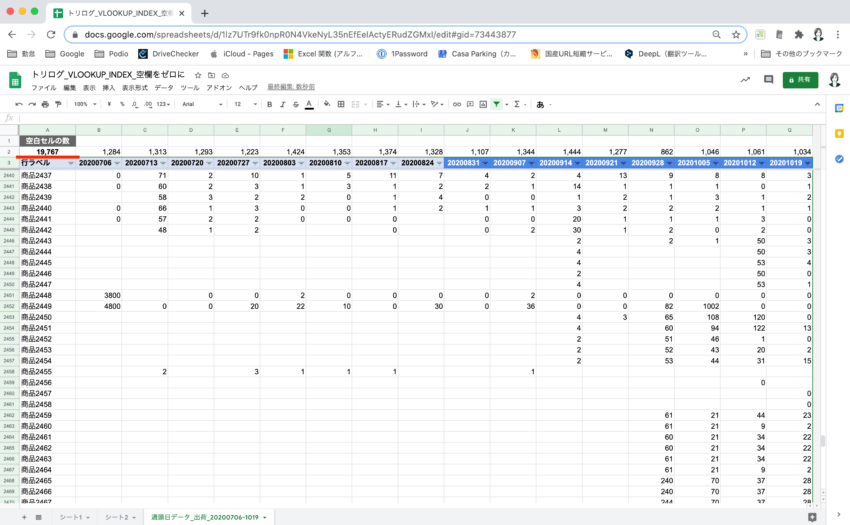Select the paint format tool
Image resolution: width=850 pixels, height=525 pixels.
tap(58, 104)
